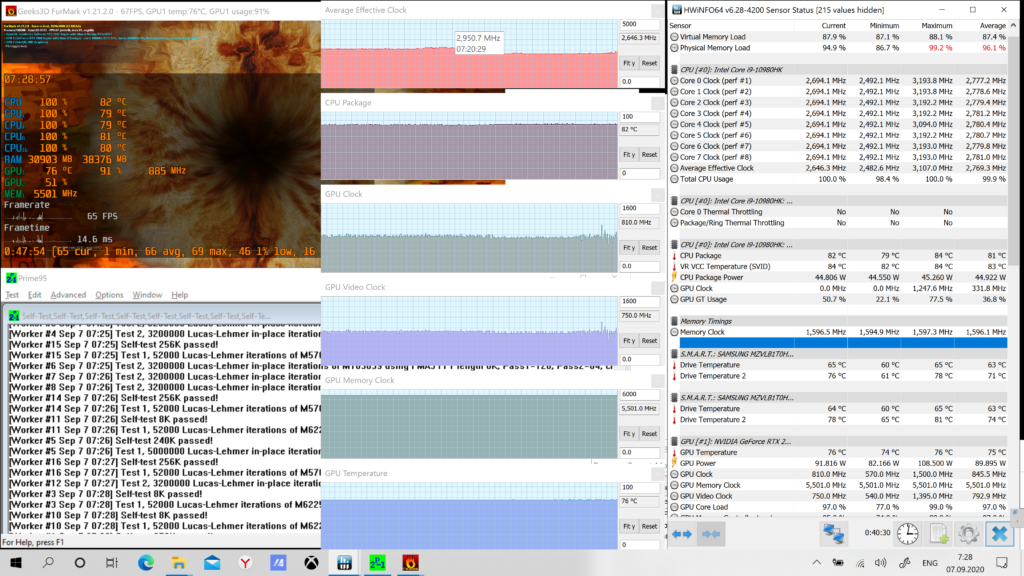Open the volume control in system tray

[881, 563]
